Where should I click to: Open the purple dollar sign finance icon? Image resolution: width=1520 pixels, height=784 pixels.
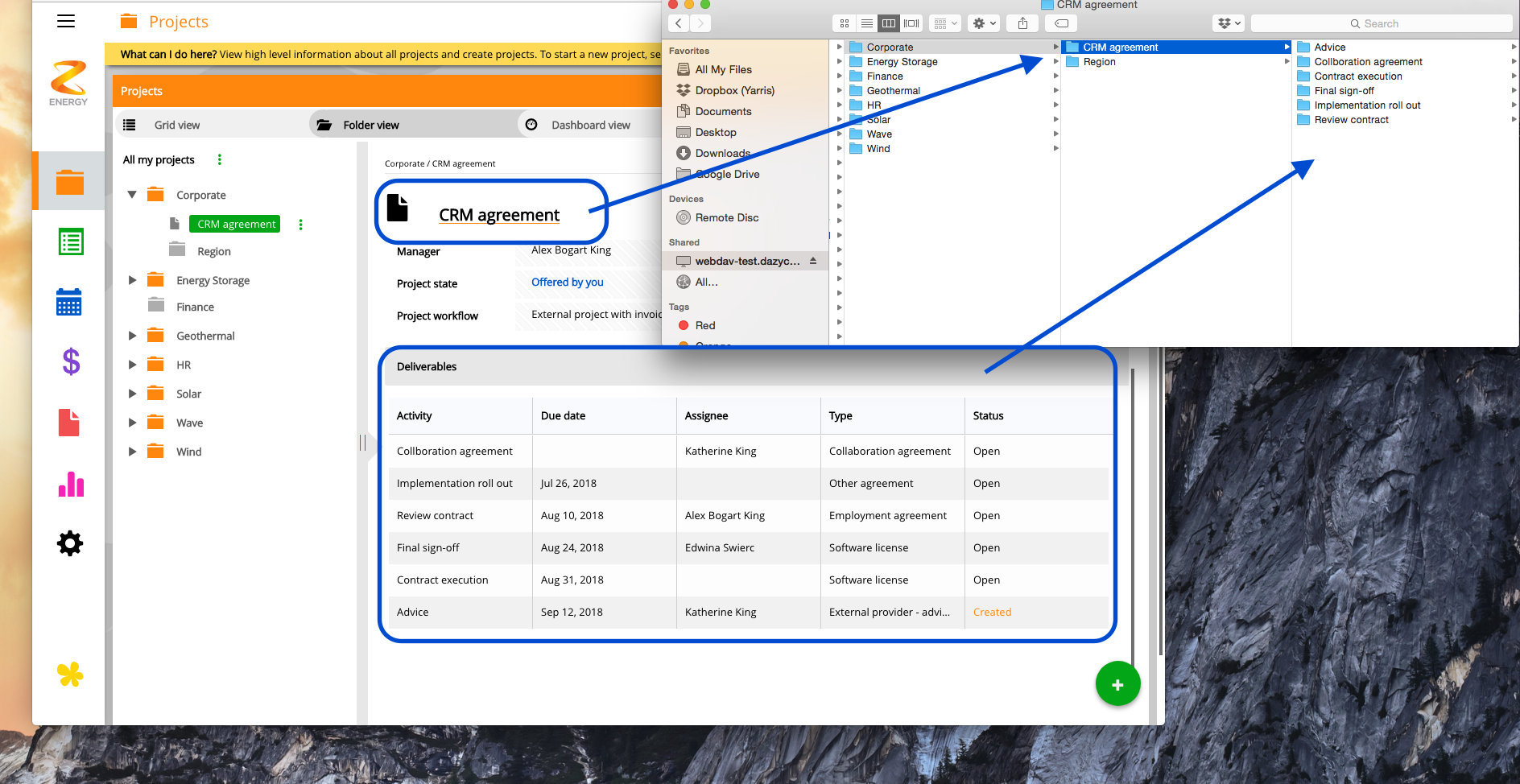[x=71, y=362]
